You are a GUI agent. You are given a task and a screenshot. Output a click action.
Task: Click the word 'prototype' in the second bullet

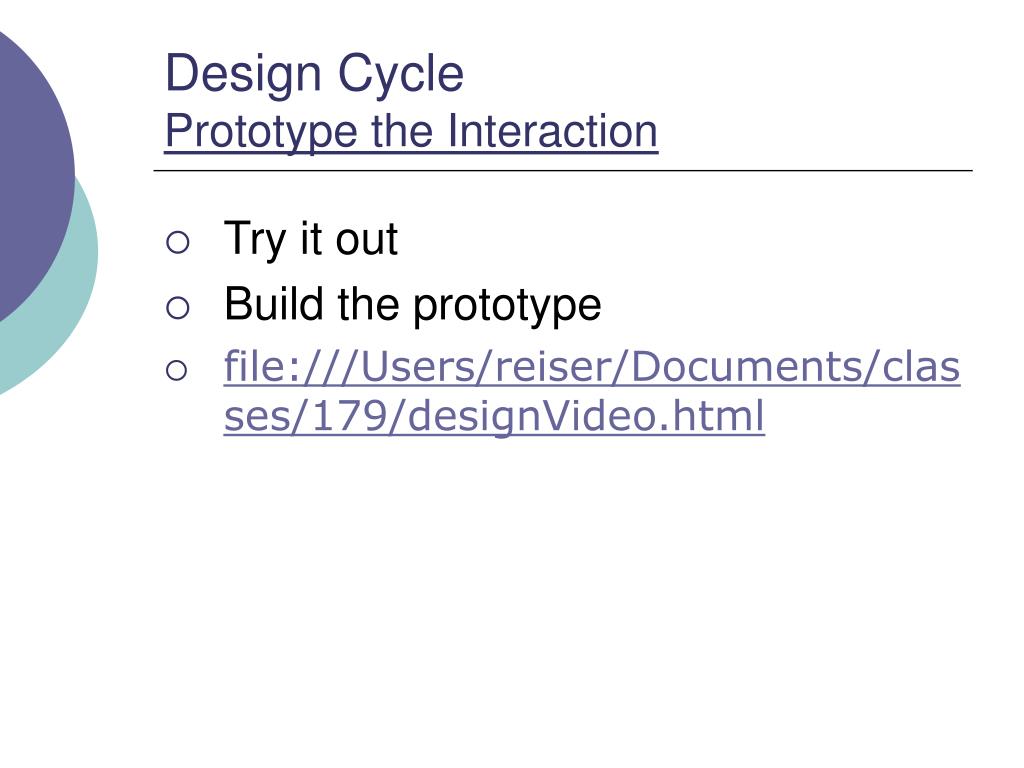click(x=507, y=306)
